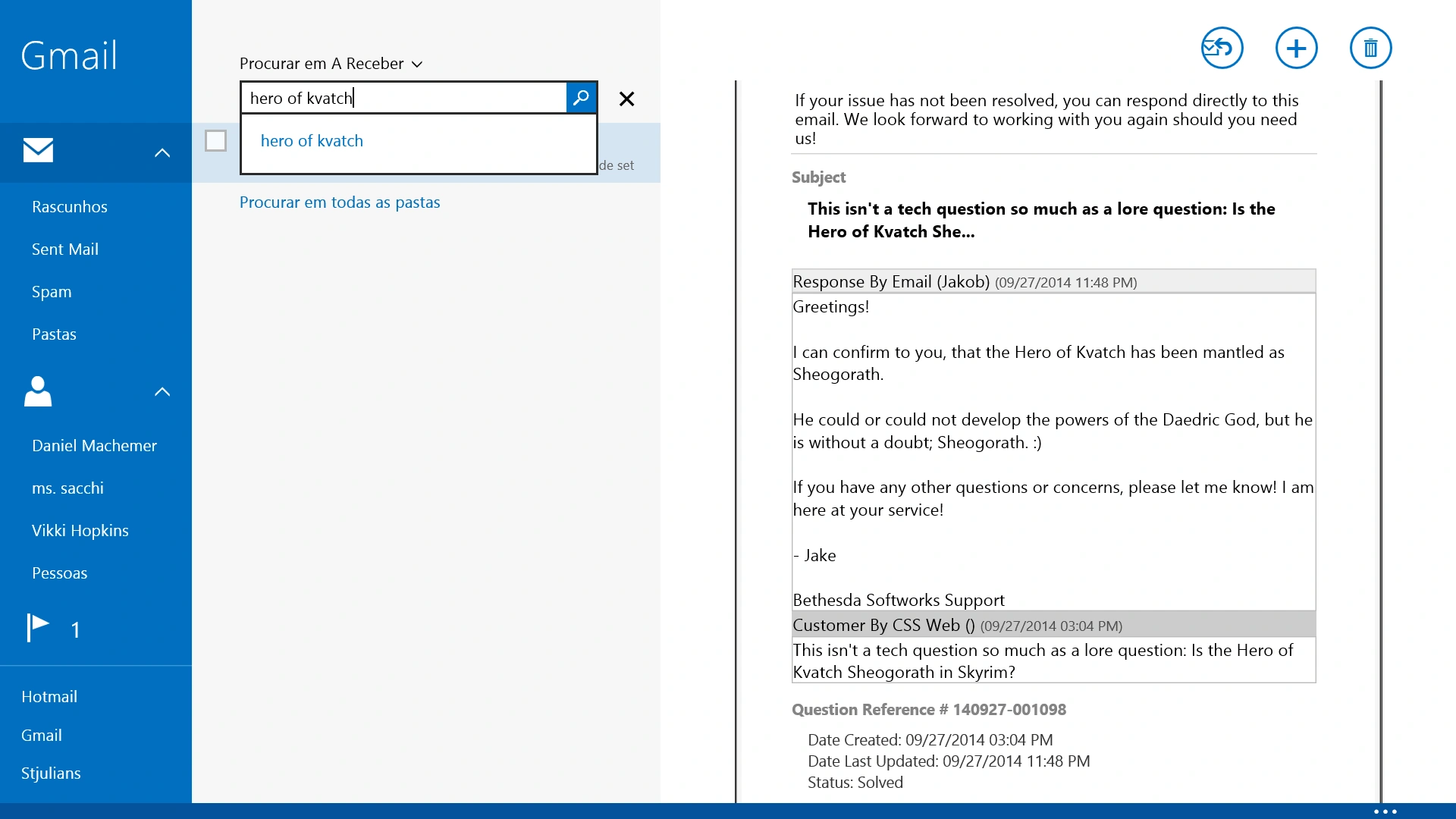The image size is (1456, 819).
Task: Collapse the people list chevron
Action: click(x=162, y=391)
